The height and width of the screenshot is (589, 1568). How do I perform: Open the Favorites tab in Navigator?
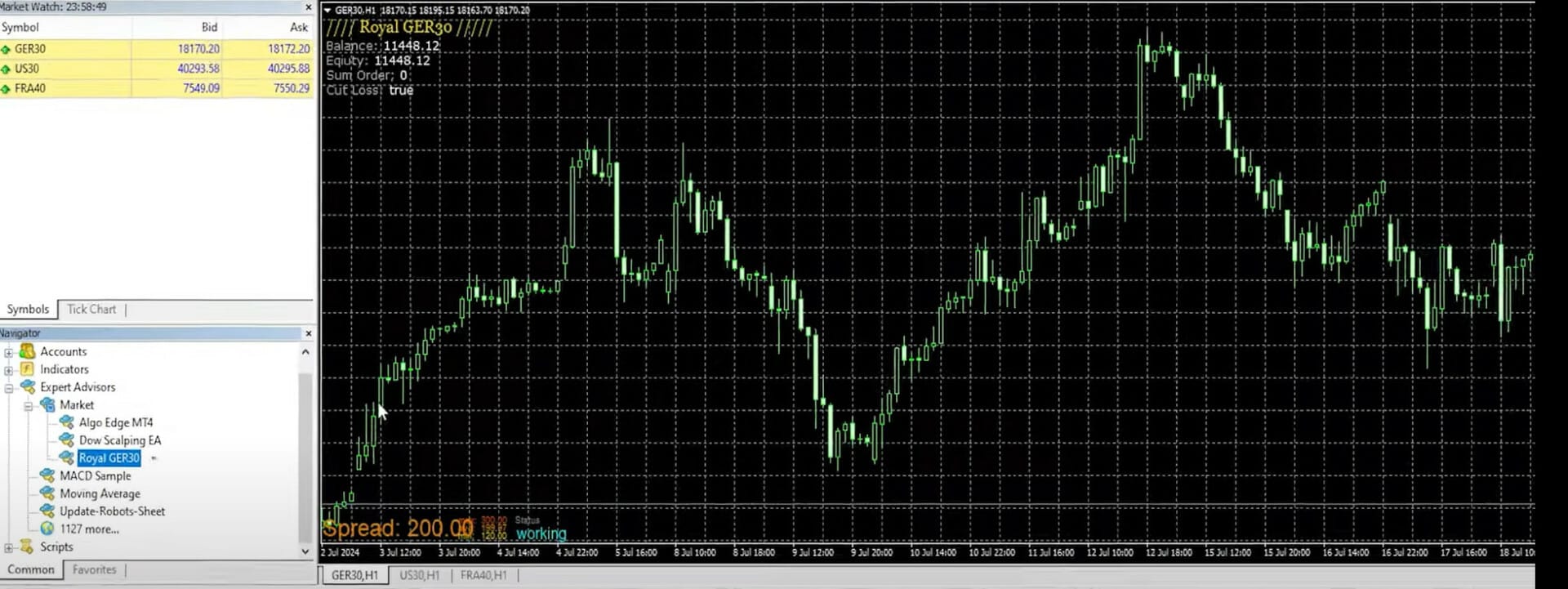(x=94, y=570)
